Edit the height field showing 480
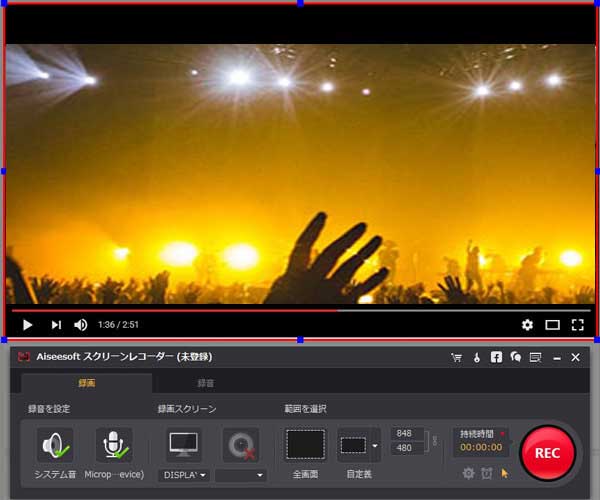600x500 pixels. tap(406, 448)
